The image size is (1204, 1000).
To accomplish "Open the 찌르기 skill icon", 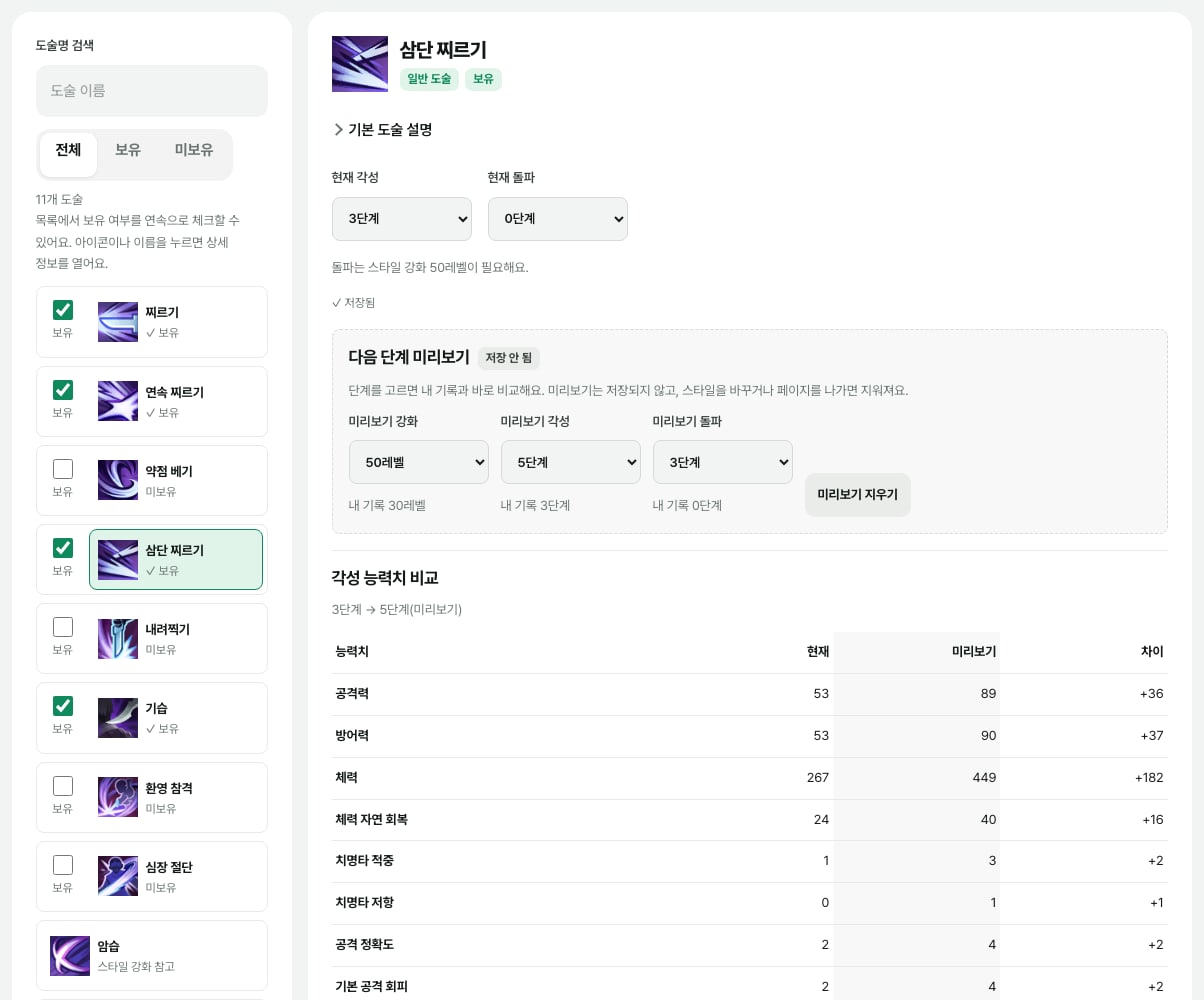I will click(118, 322).
